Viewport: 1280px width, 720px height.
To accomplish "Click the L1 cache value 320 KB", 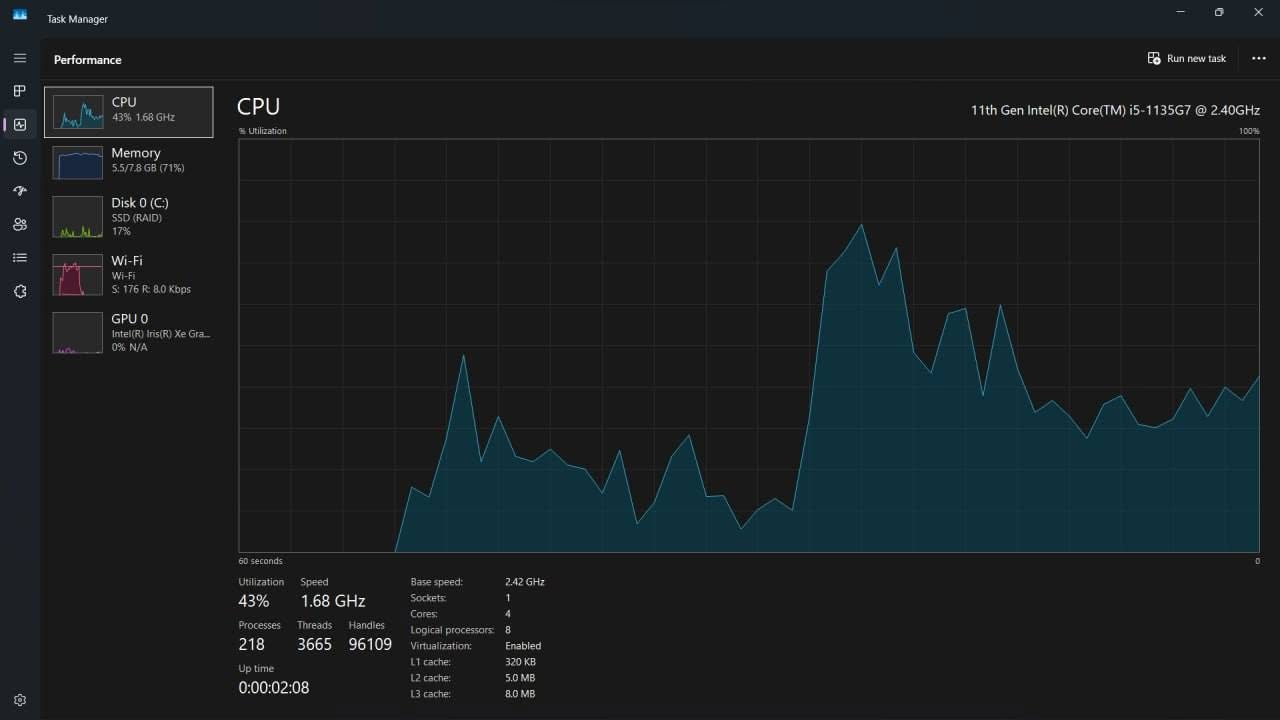I will tap(521, 662).
